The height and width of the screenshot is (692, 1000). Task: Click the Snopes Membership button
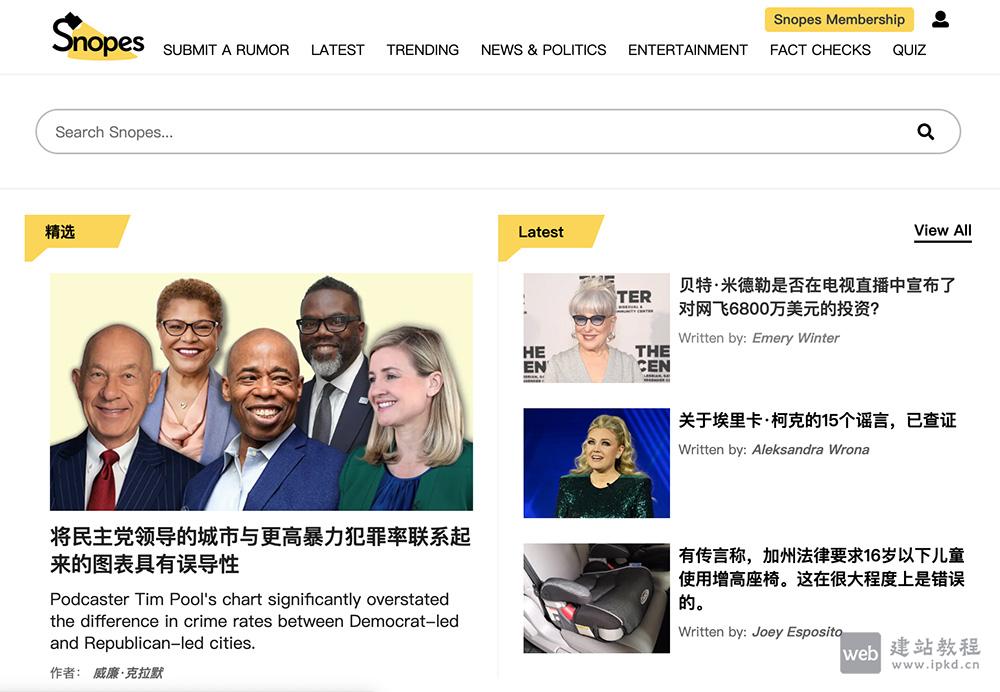839,18
